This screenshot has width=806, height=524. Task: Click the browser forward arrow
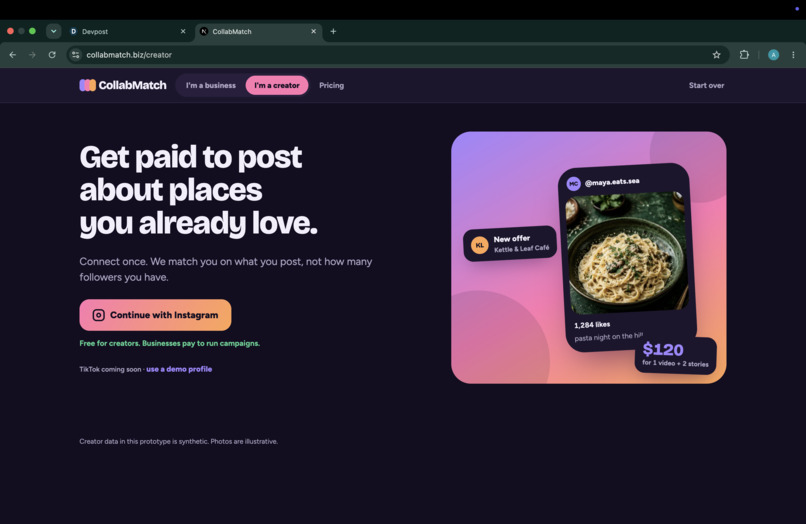click(x=32, y=55)
